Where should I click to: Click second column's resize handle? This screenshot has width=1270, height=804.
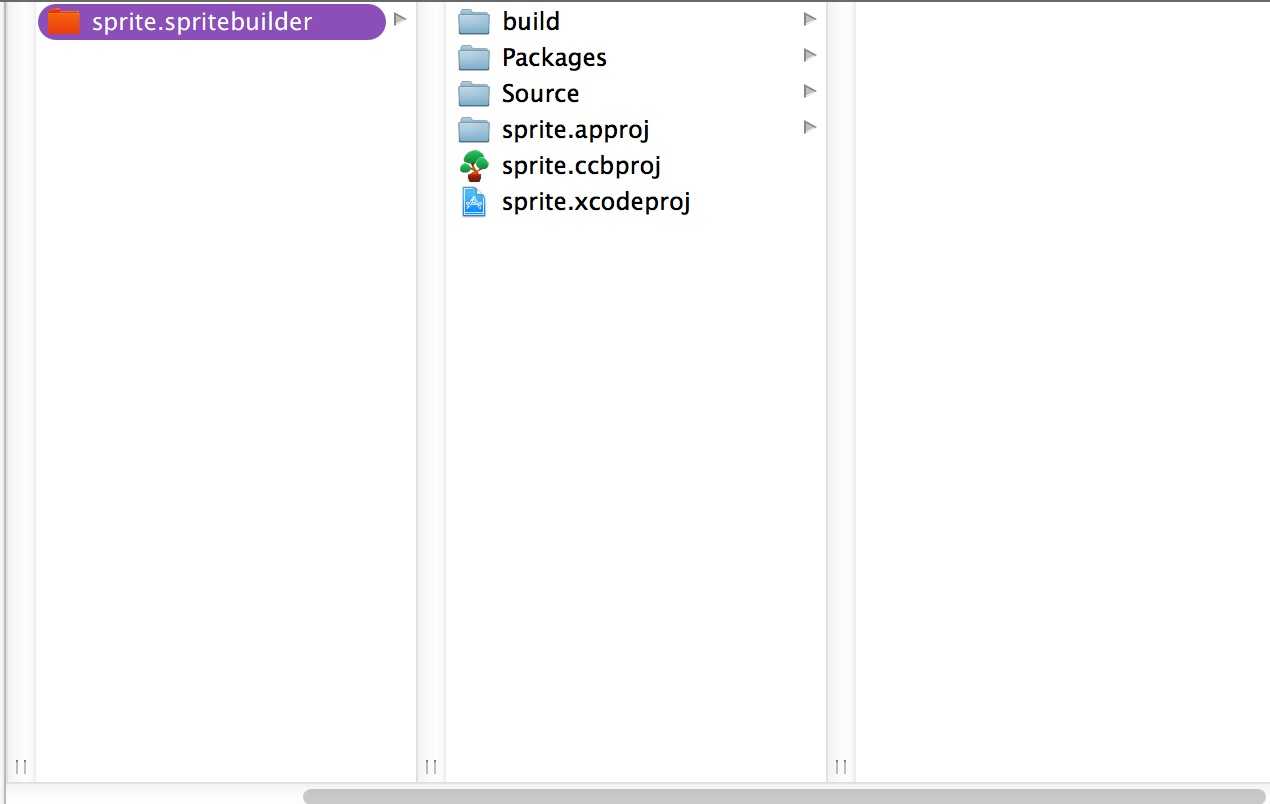pyautogui.click(x=431, y=767)
